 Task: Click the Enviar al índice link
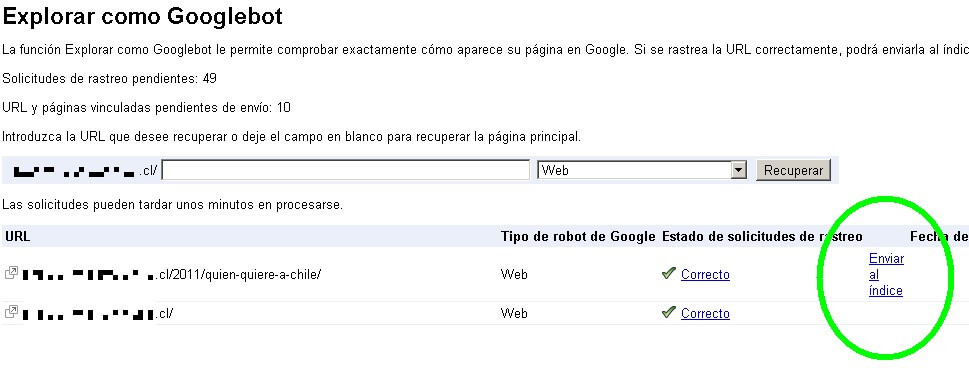[x=886, y=275]
